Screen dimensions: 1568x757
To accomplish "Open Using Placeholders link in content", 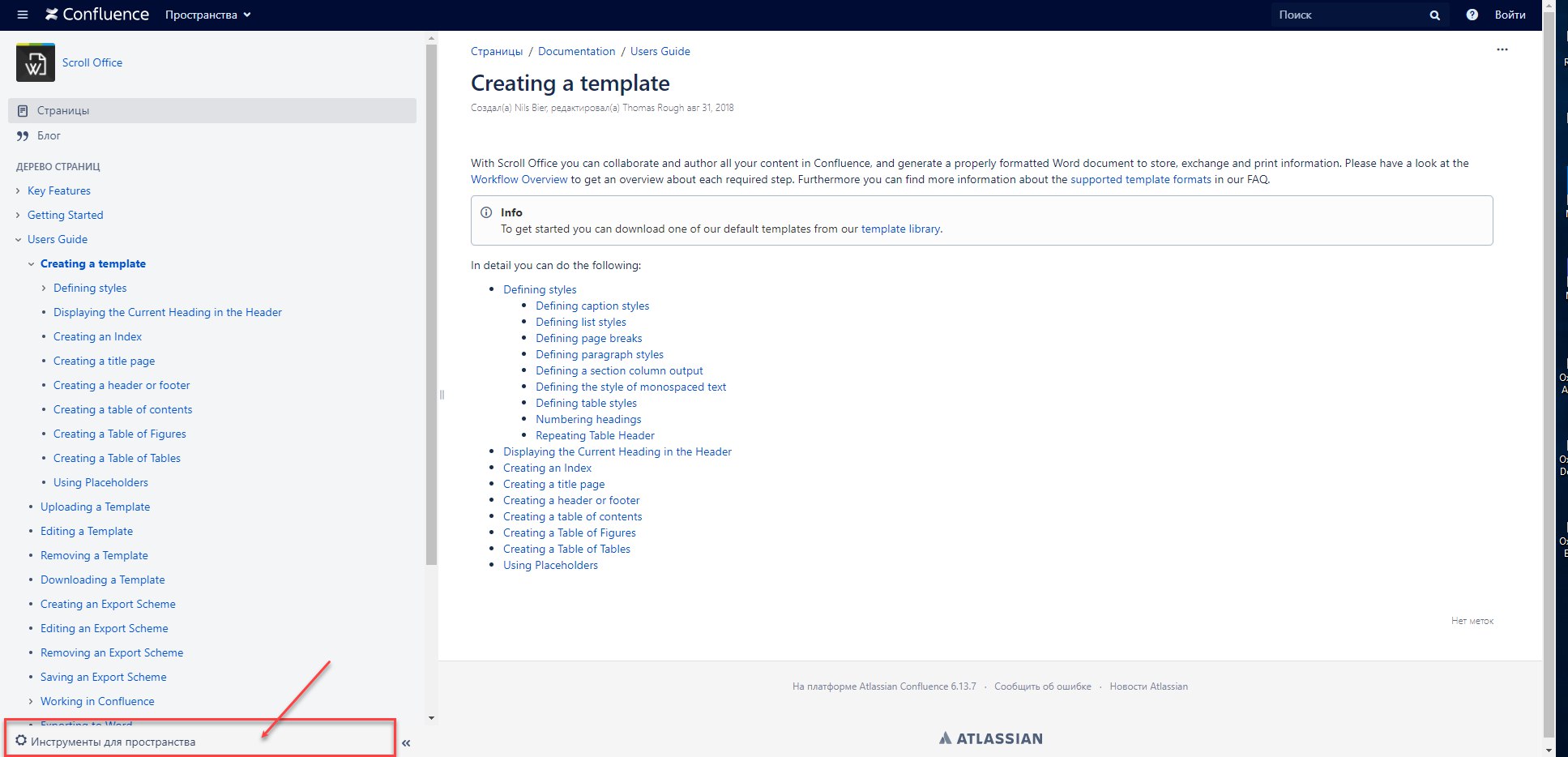I will pos(550,565).
